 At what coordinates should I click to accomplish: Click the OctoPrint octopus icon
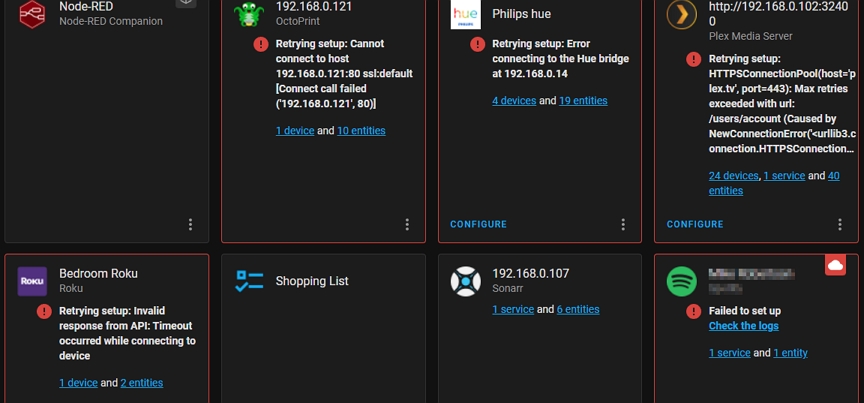click(249, 14)
